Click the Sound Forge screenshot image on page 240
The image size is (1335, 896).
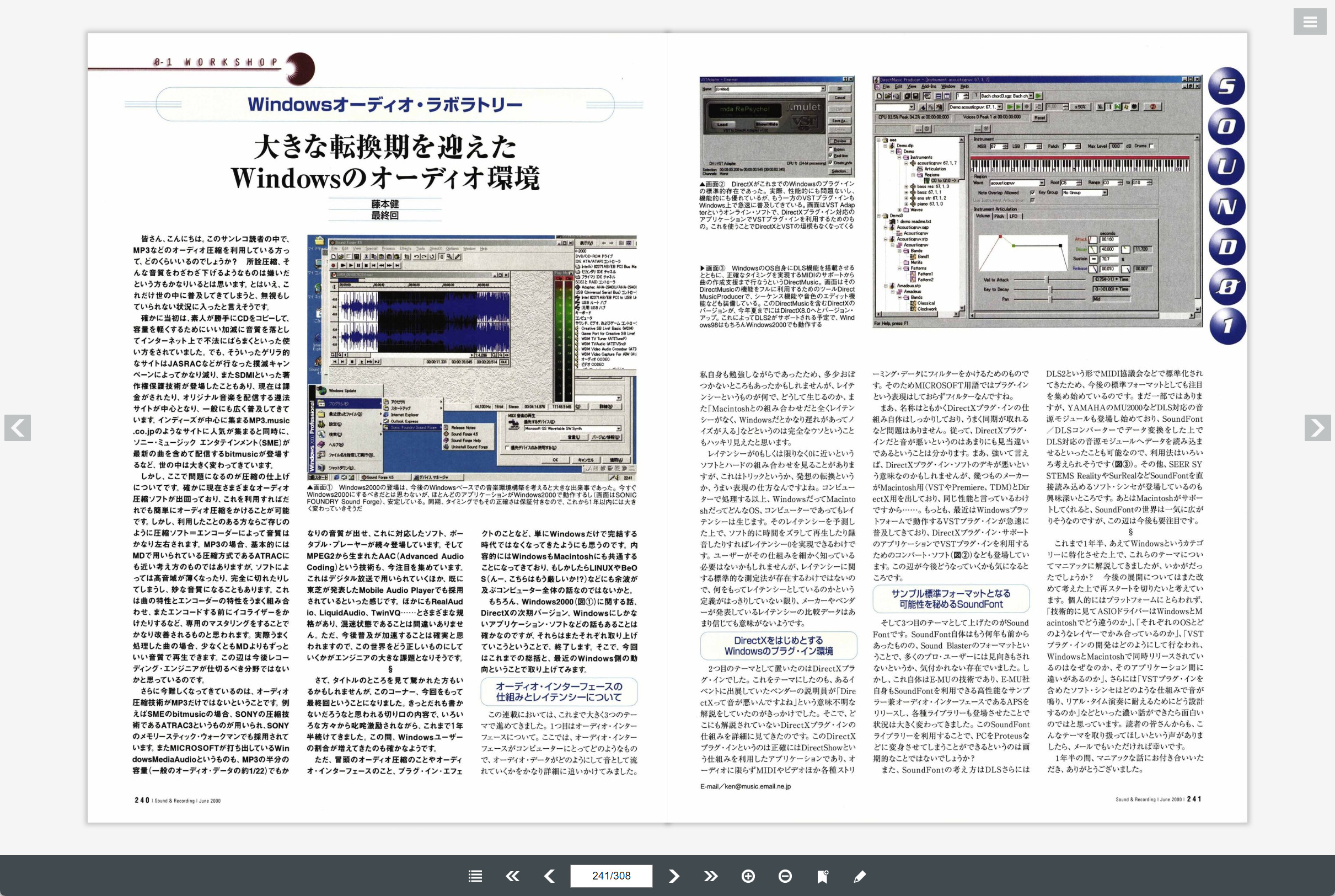[x=471, y=358]
